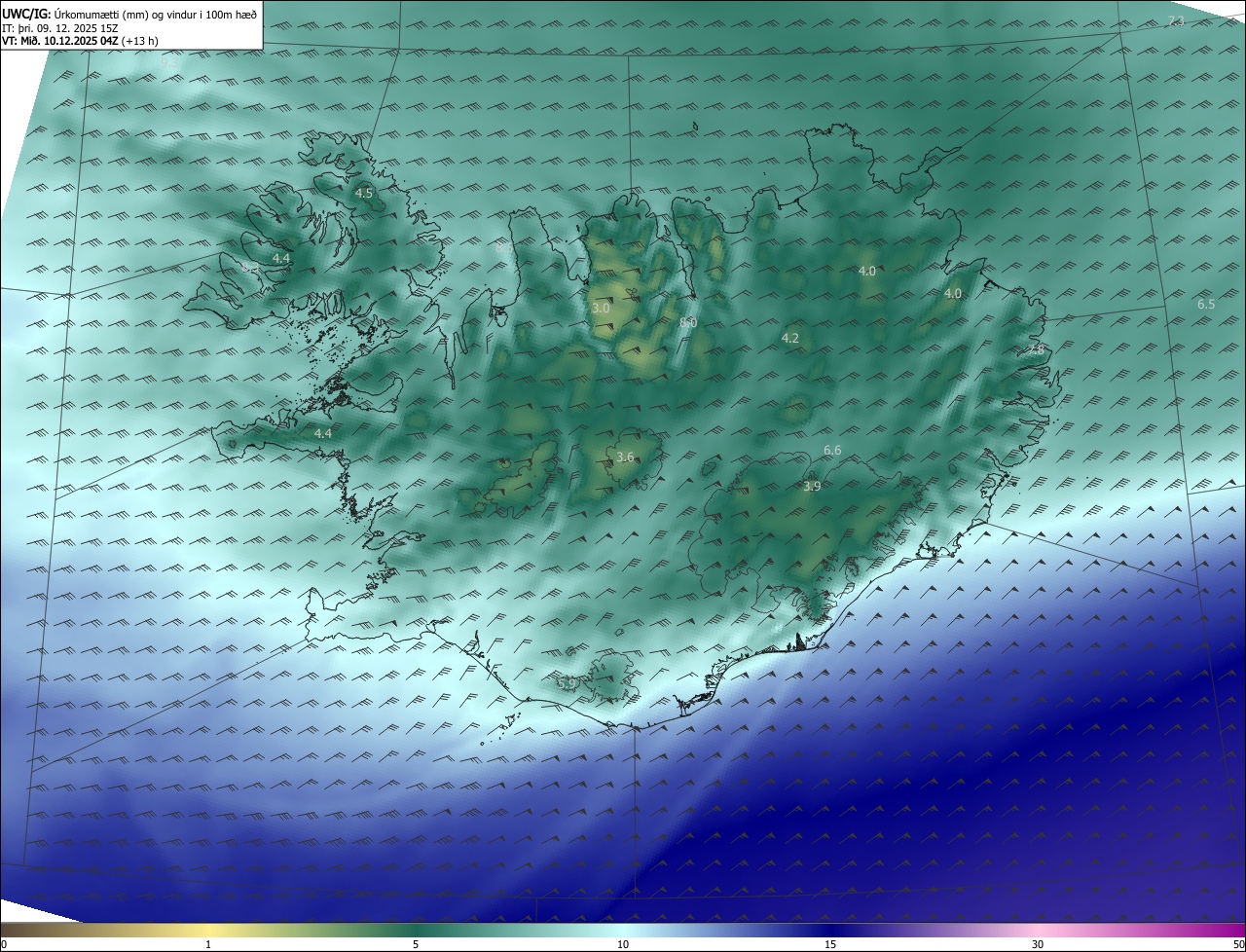The height and width of the screenshot is (952, 1246).
Task: Click the legend tick label 15
Action: click(830, 944)
